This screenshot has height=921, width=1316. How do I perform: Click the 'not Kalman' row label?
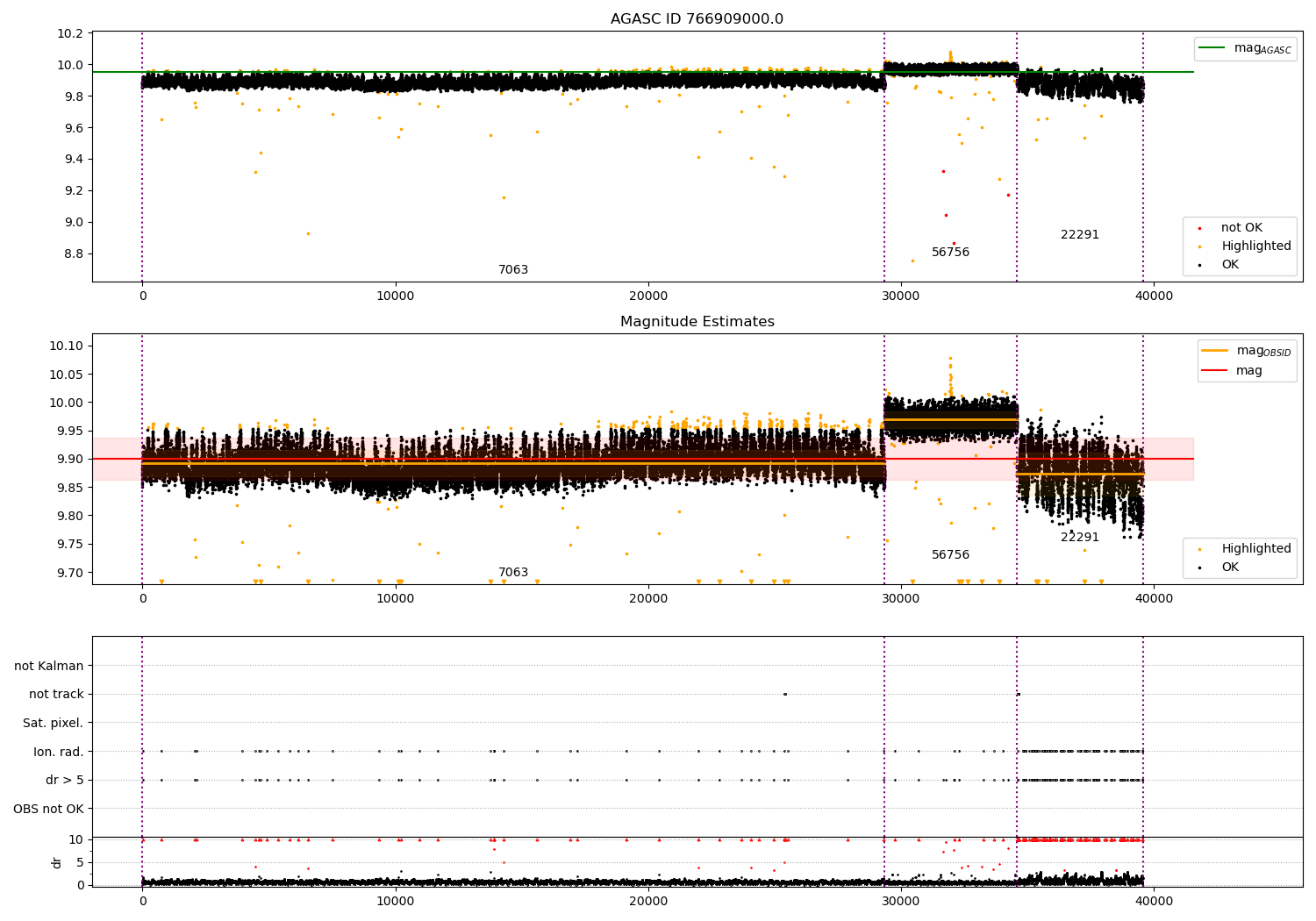(x=49, y=667)
